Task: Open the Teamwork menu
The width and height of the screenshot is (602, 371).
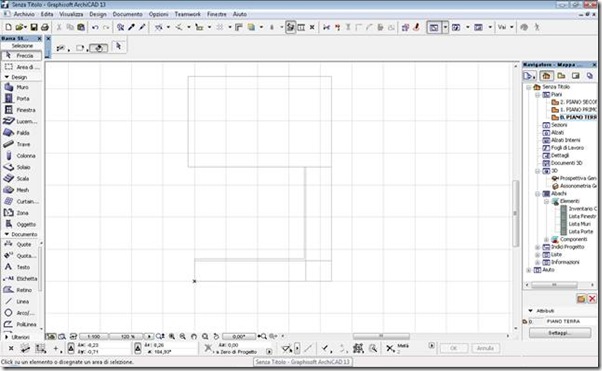Action: 187,14
